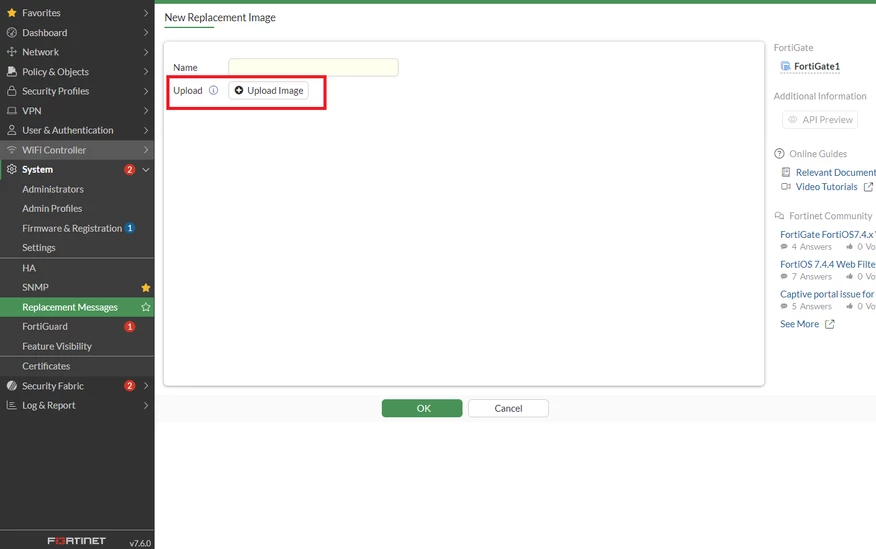Click the Upload info icon
Viewport: 876px width, 549px height.
(x=213, y=90)
